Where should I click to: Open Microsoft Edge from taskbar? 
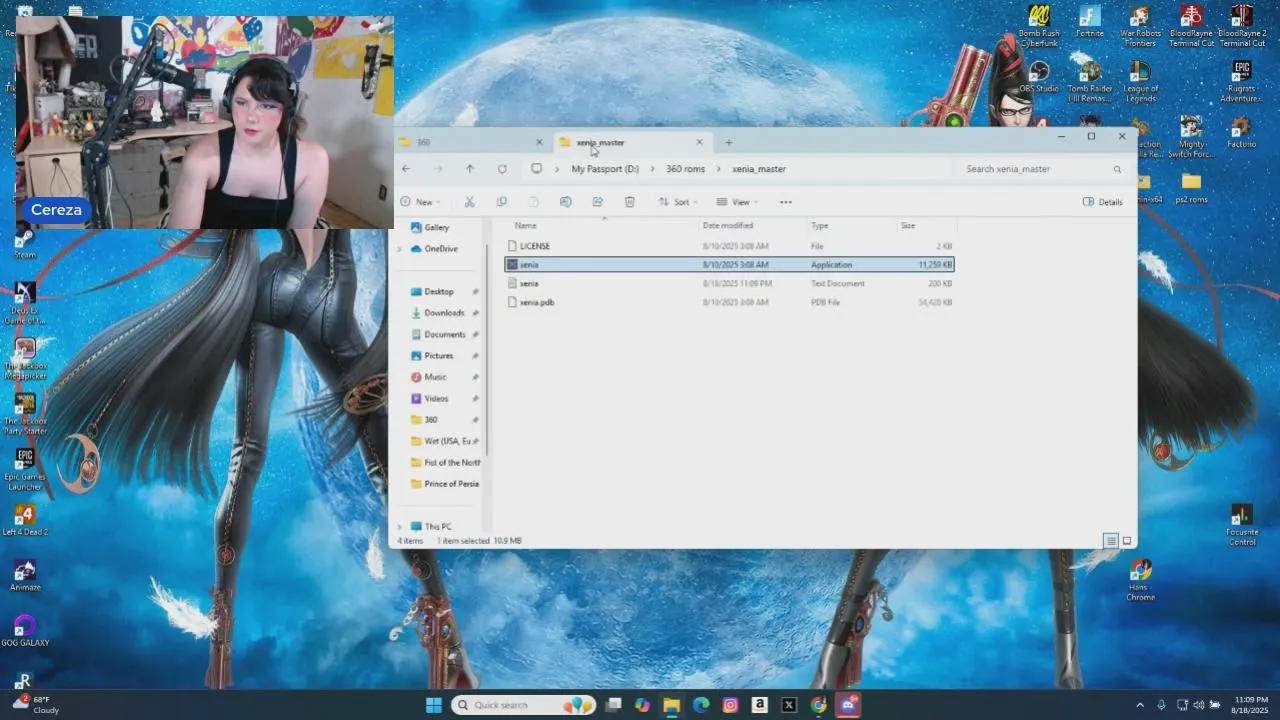tap(701, 705)
